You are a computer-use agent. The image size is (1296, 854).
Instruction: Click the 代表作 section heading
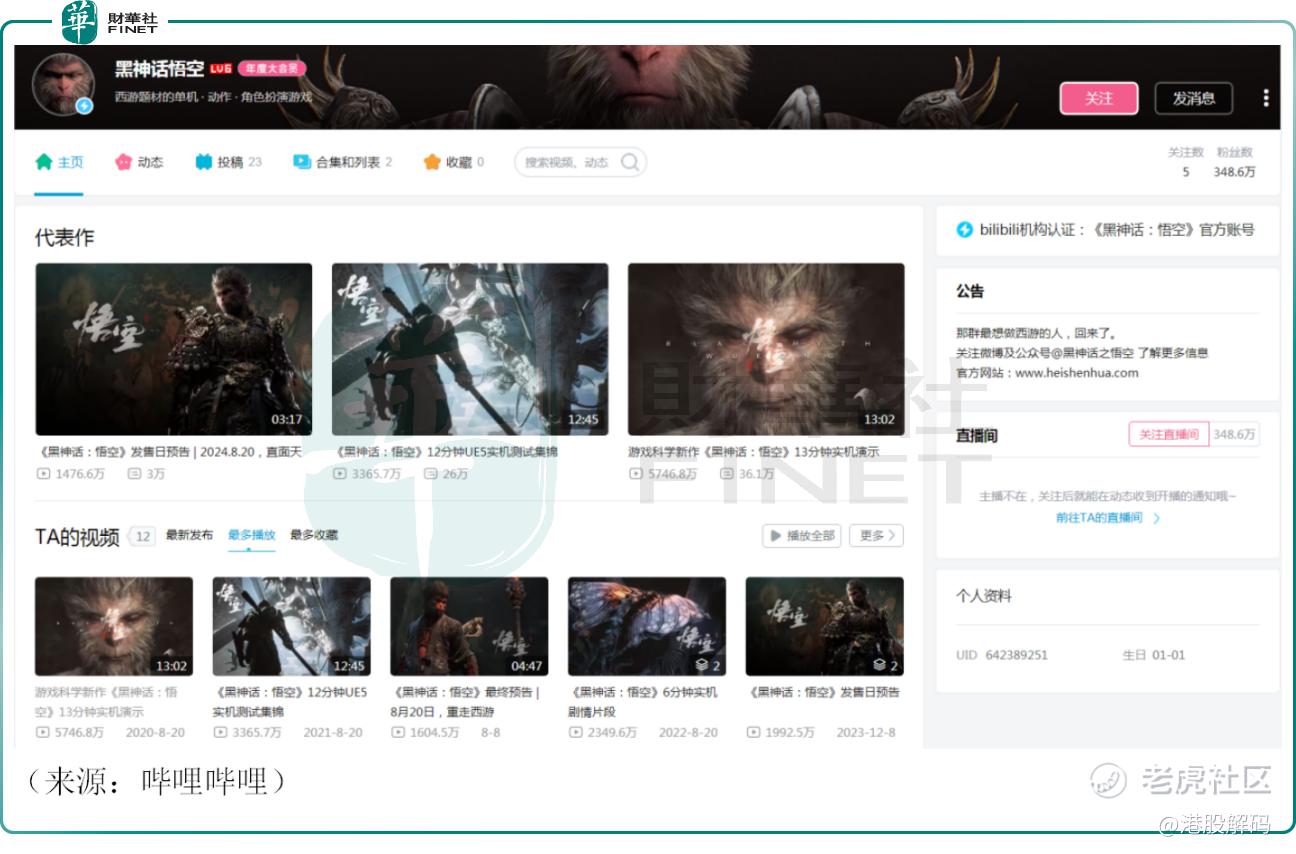tap(64, 238)
